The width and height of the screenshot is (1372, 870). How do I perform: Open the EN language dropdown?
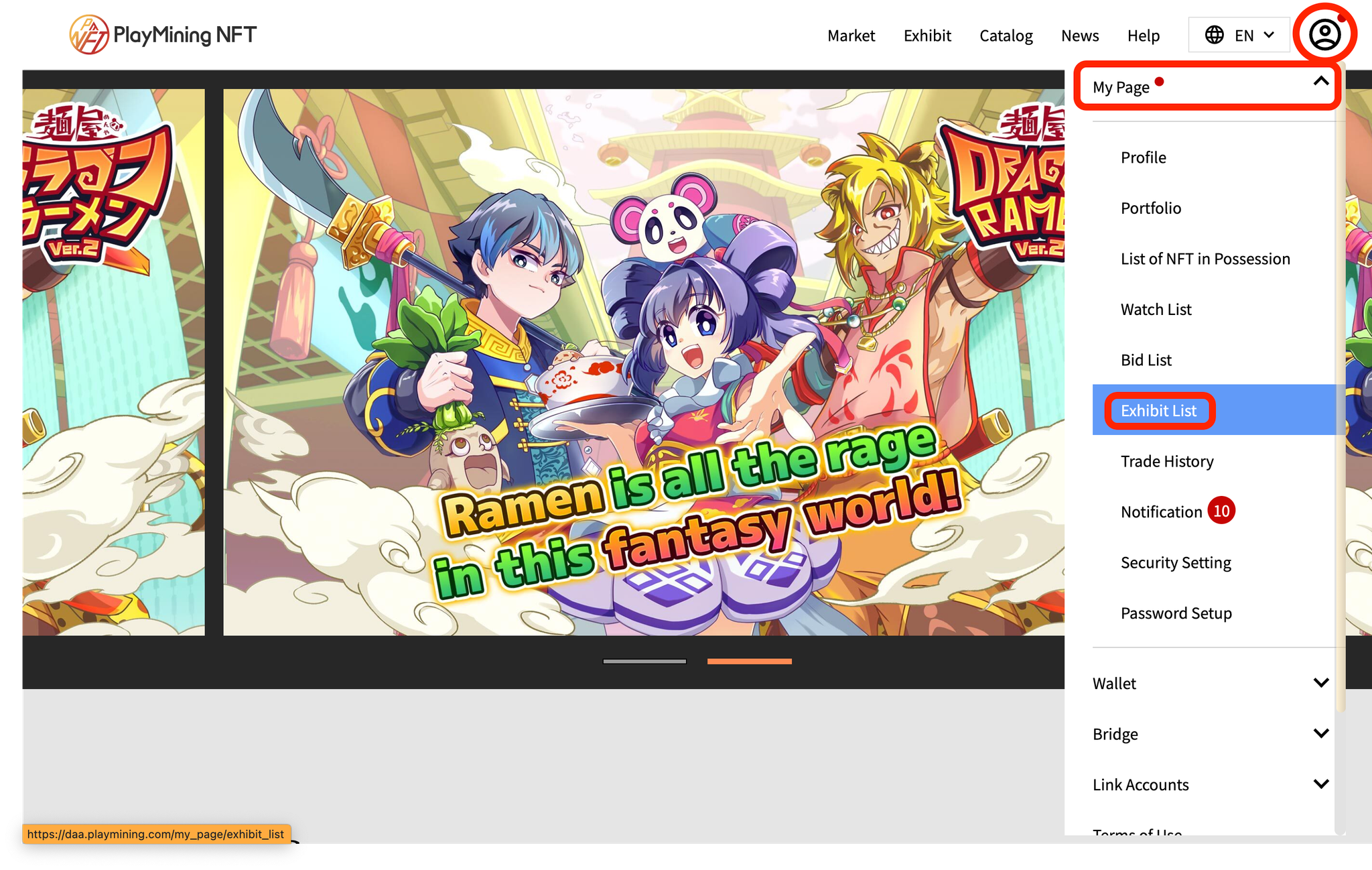(x=1240, y=35)
